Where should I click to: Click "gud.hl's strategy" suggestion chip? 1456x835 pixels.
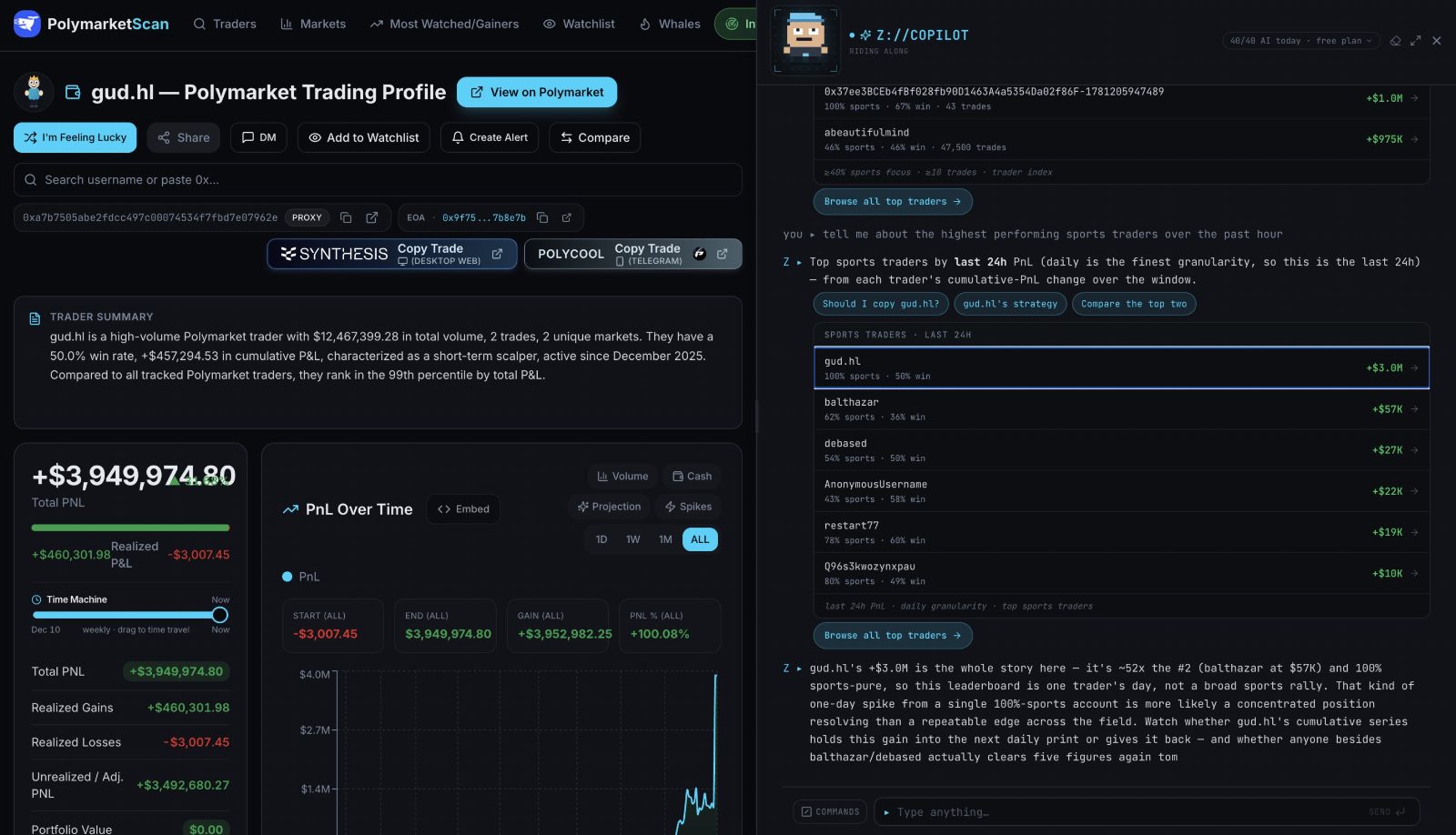(x=1010, y=304)
